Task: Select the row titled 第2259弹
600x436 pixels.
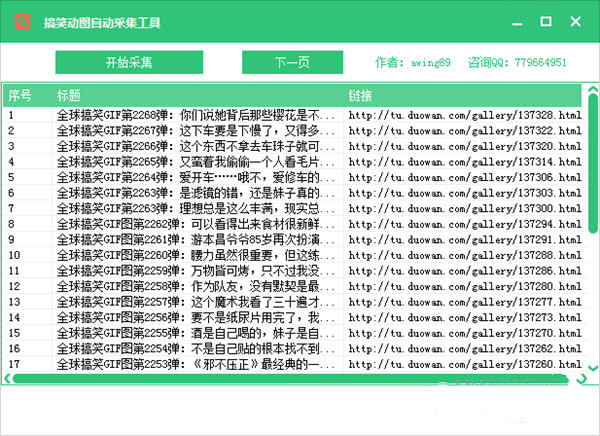Action: pyautogui.click(x=293, y=271)
